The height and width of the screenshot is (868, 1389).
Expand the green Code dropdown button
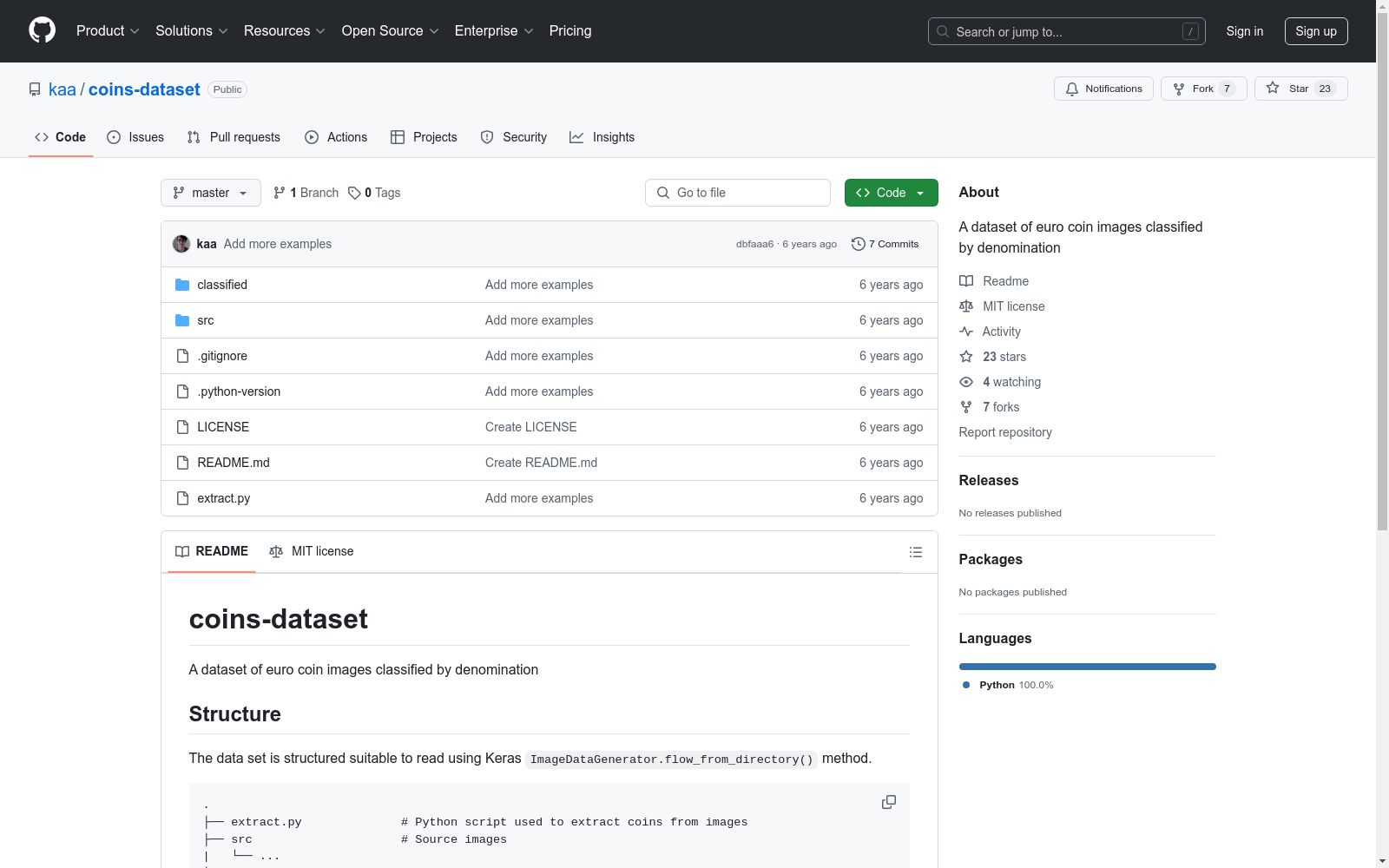click(891, 193)
